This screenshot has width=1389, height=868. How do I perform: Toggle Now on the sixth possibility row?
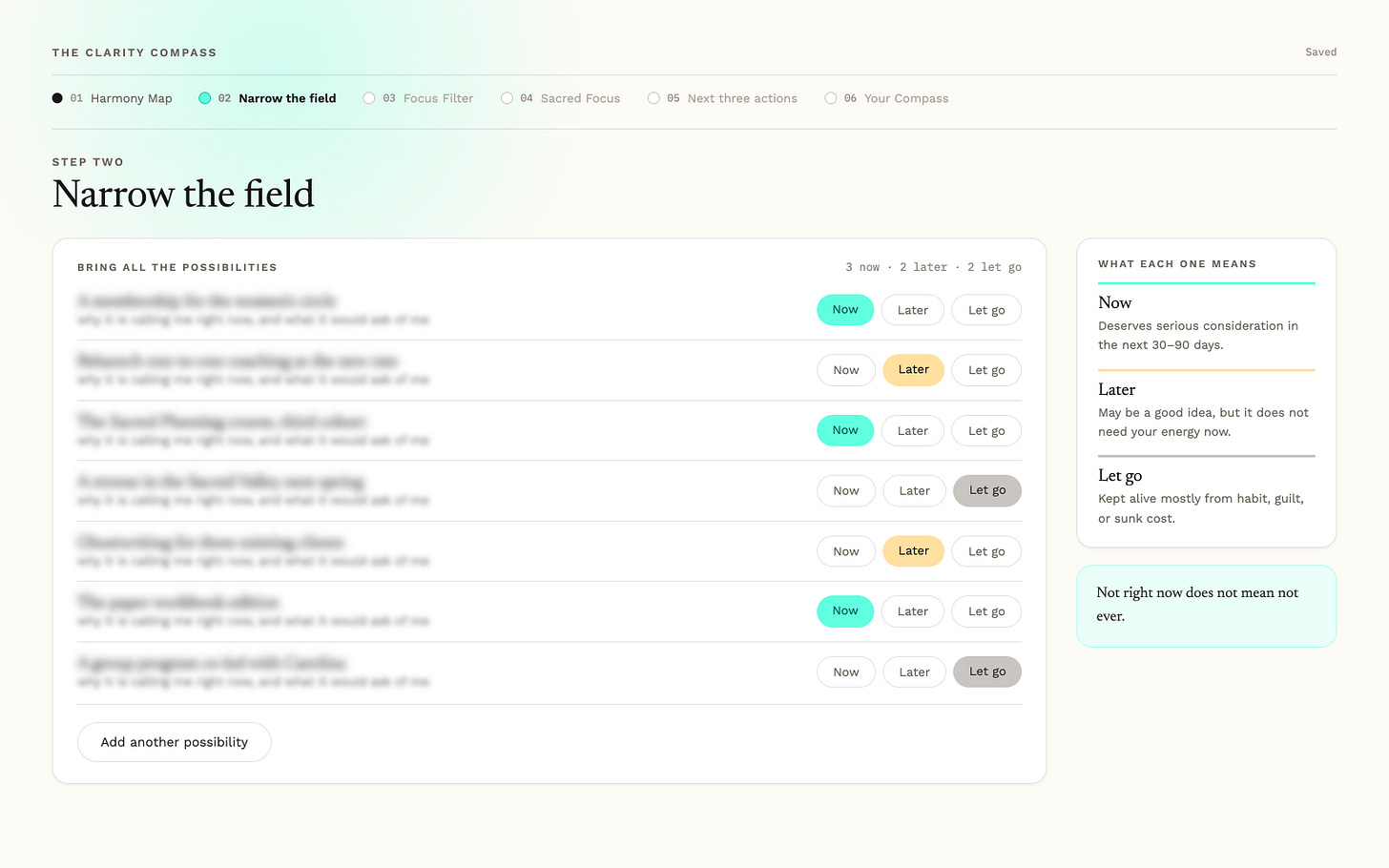point(845,611)
